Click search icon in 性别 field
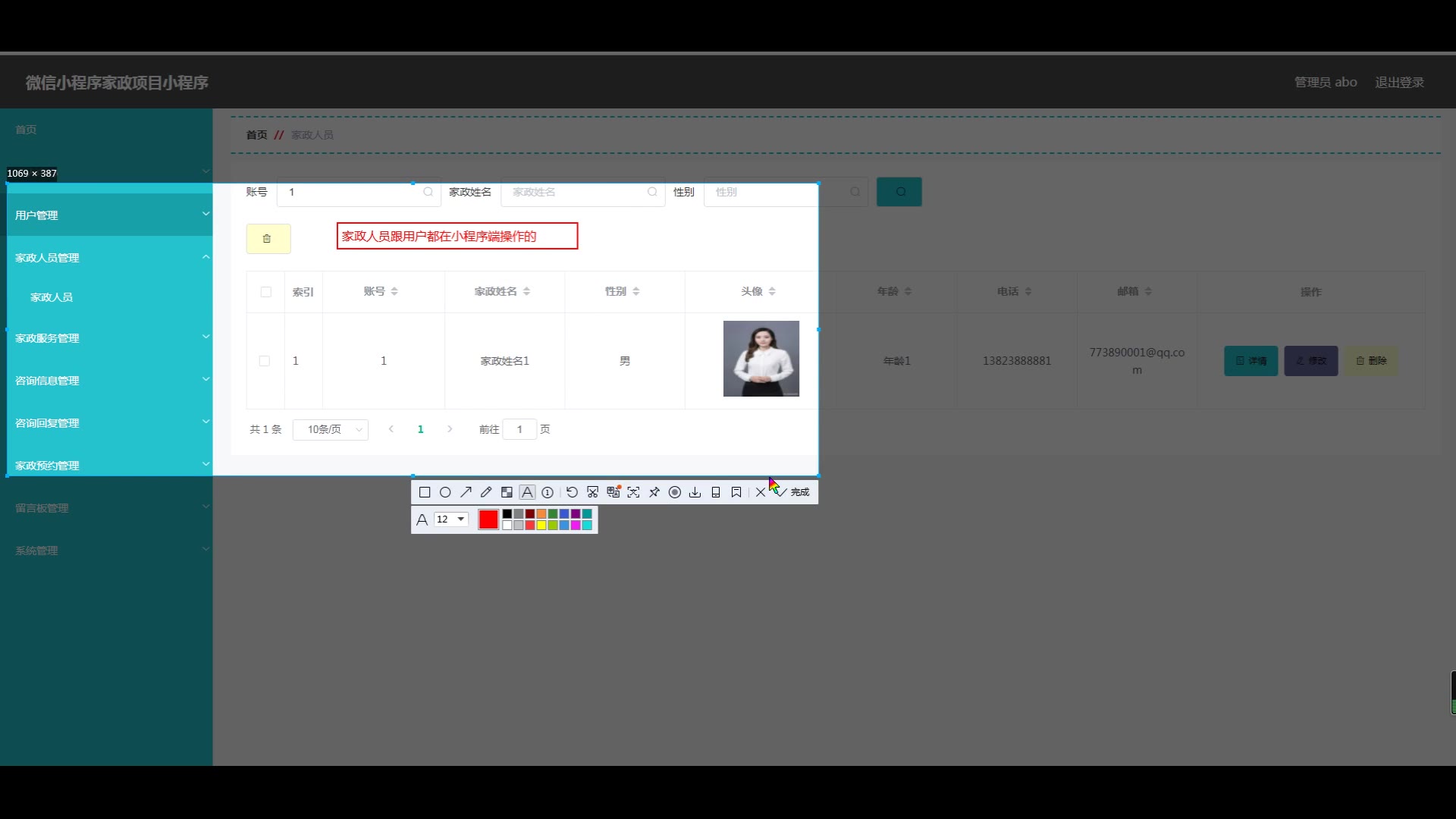 pyautogui.click(x=855, y=192)
